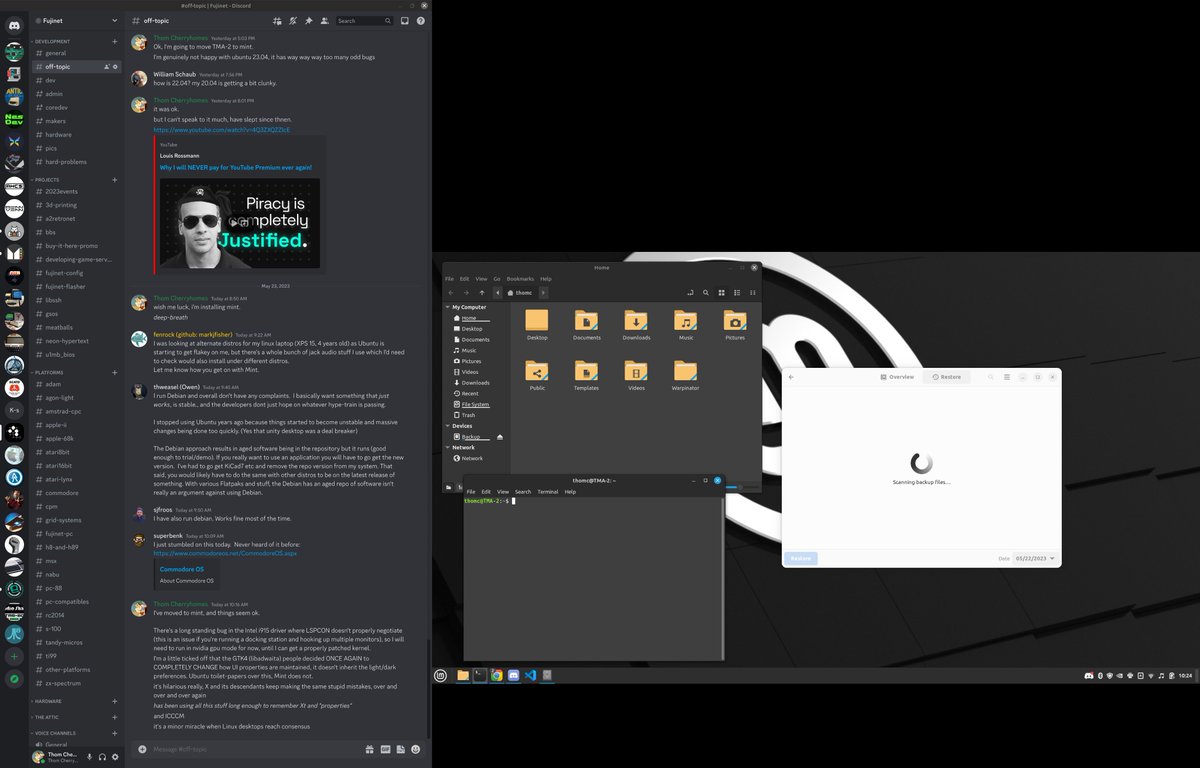Screen dimensions: 1200x768
Task: Switch file manager to list view
Action: 737,293
